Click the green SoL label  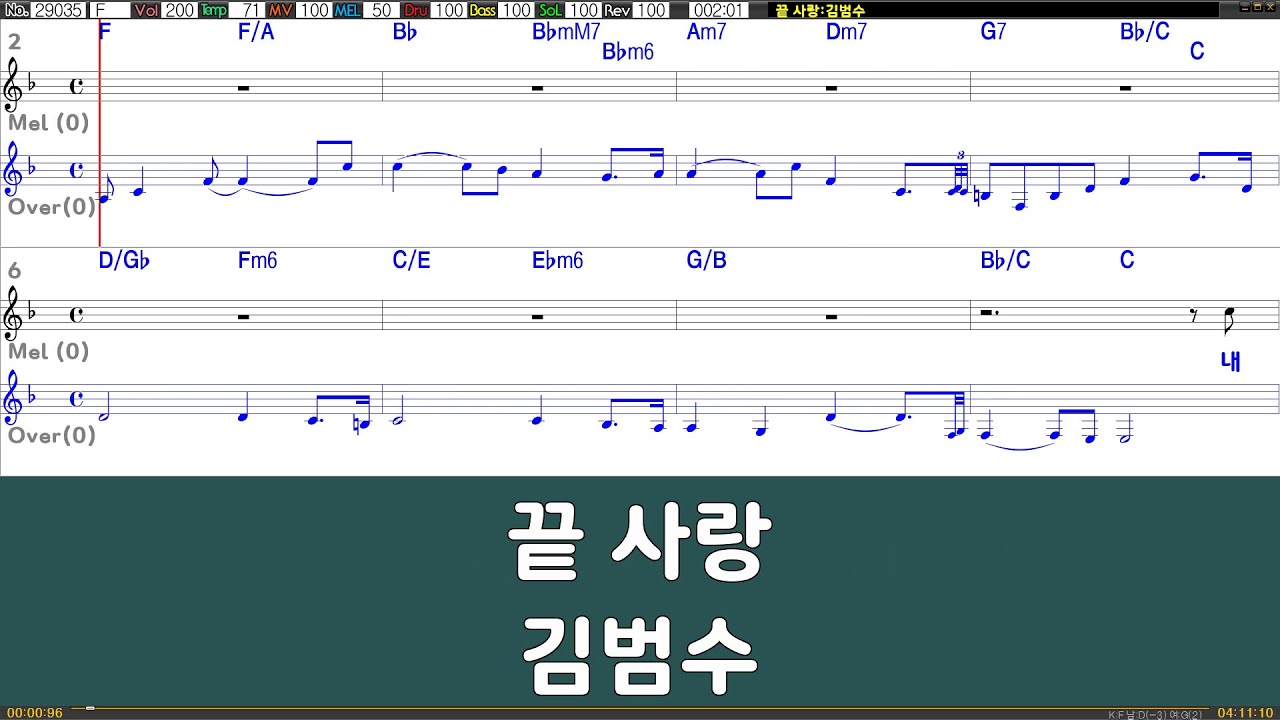[550, 10]
